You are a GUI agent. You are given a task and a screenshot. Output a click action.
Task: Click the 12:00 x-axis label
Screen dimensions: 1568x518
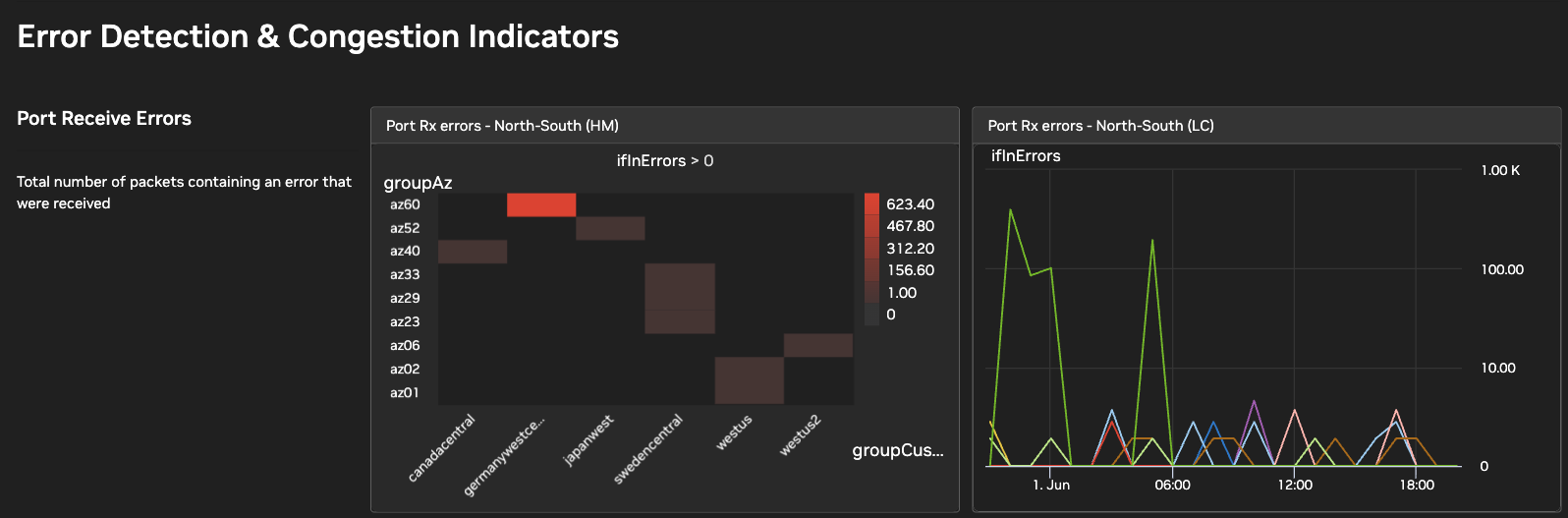pos(1295,485)
